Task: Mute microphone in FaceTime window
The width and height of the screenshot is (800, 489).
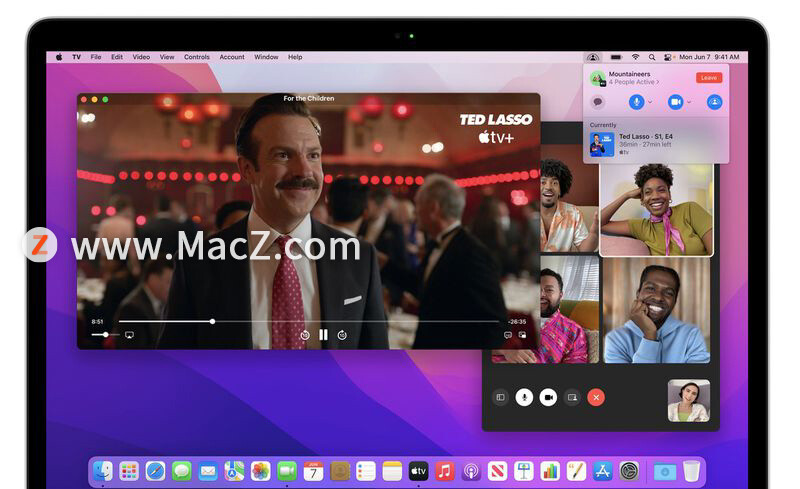Action: pyautogui.click(x=524, y=397)
